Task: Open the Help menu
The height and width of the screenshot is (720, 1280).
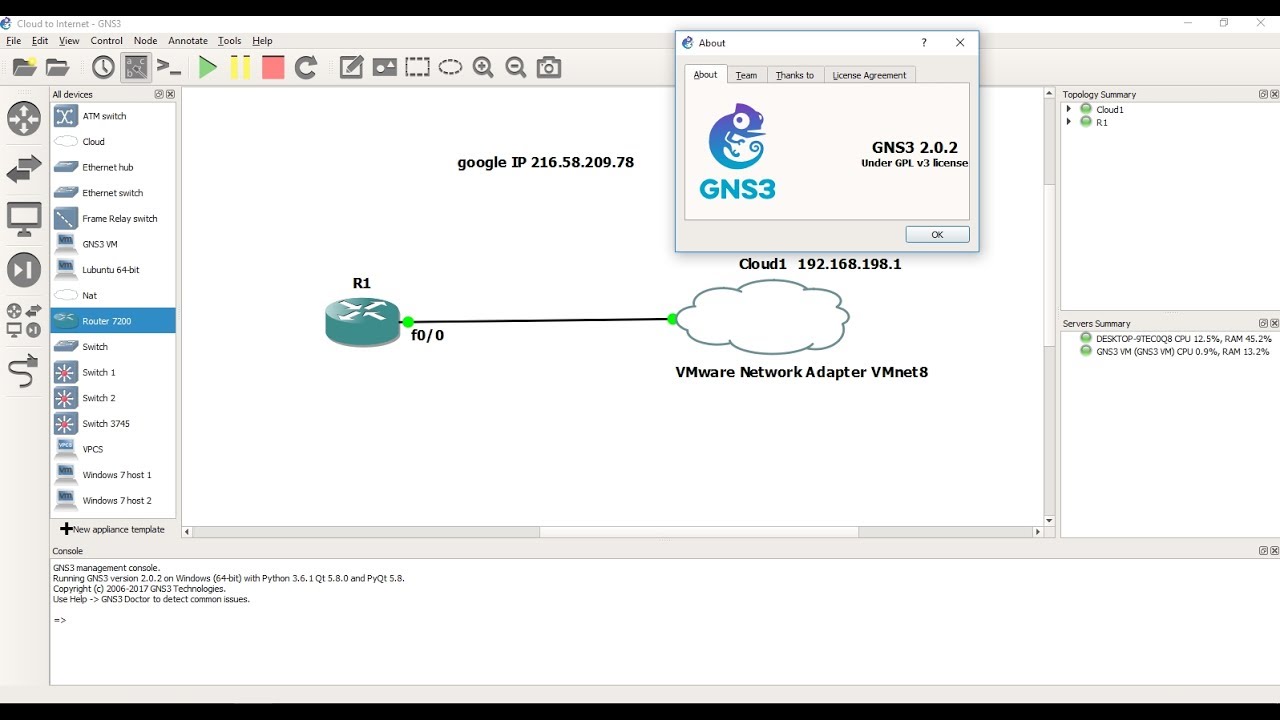Action: point(262,41)
